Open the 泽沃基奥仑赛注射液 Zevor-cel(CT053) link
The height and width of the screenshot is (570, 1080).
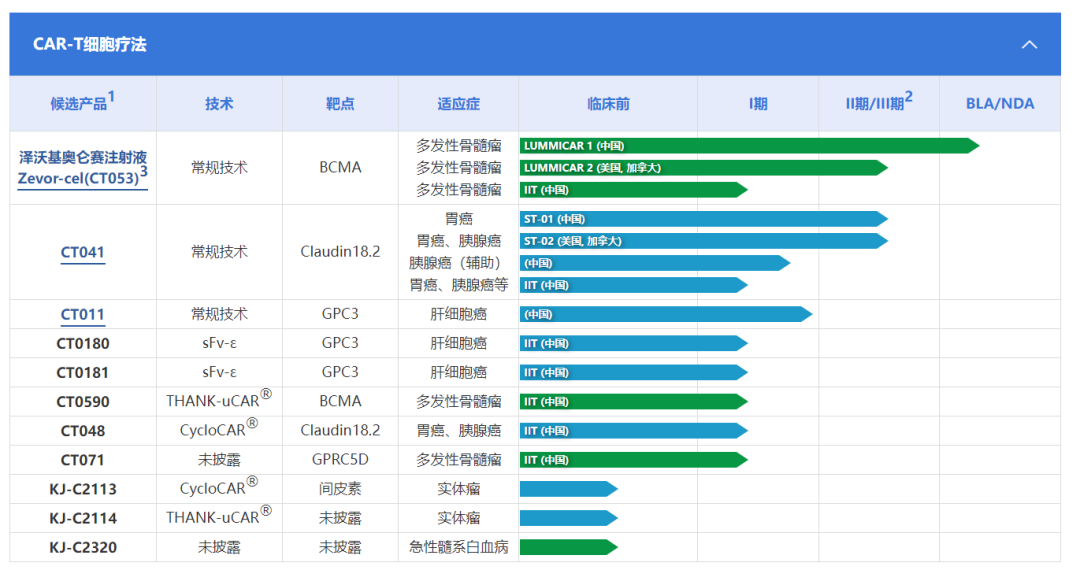(83, 168)
